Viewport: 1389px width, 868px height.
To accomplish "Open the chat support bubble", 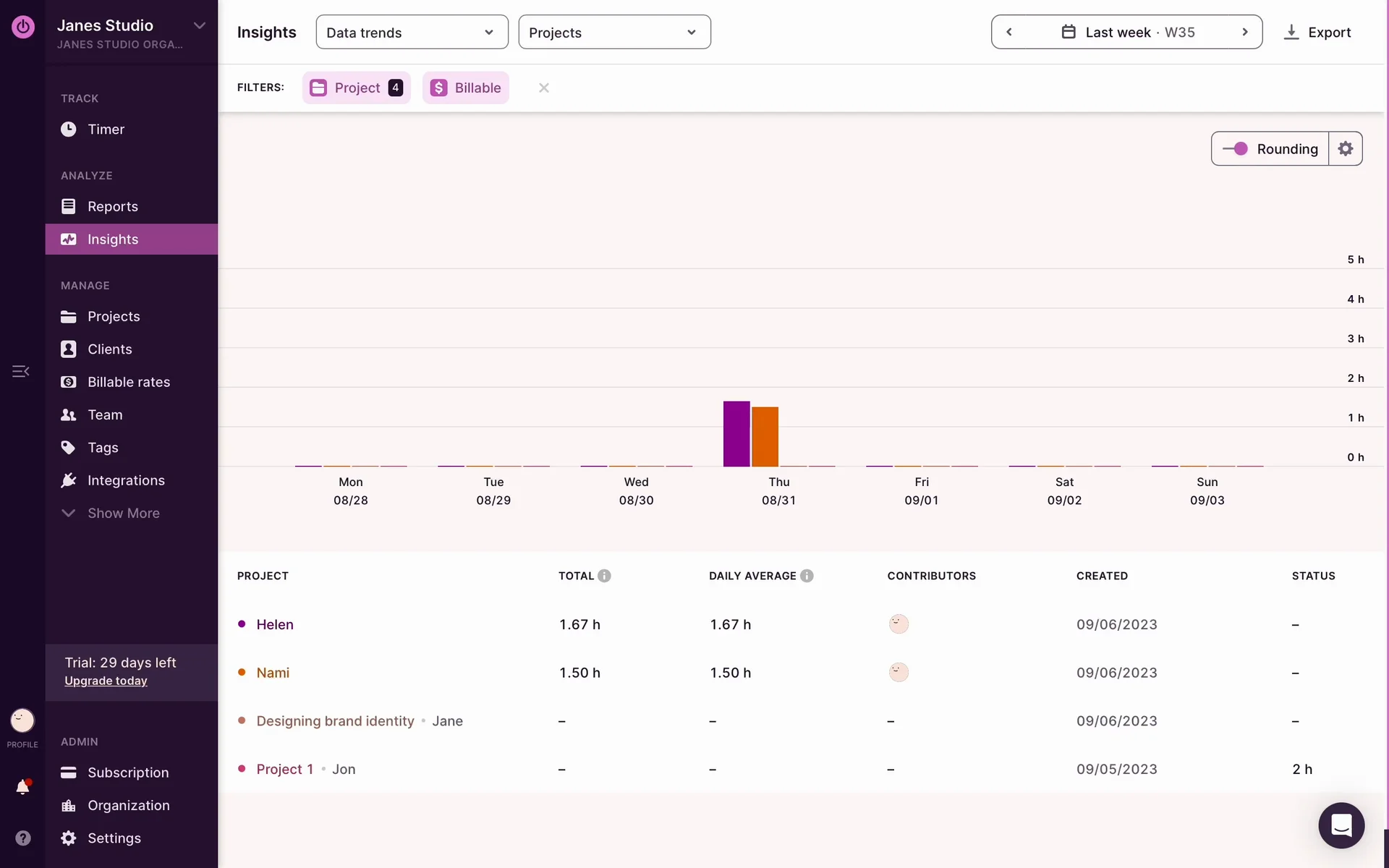I will pyautogui.click(x=1341, y=825).
